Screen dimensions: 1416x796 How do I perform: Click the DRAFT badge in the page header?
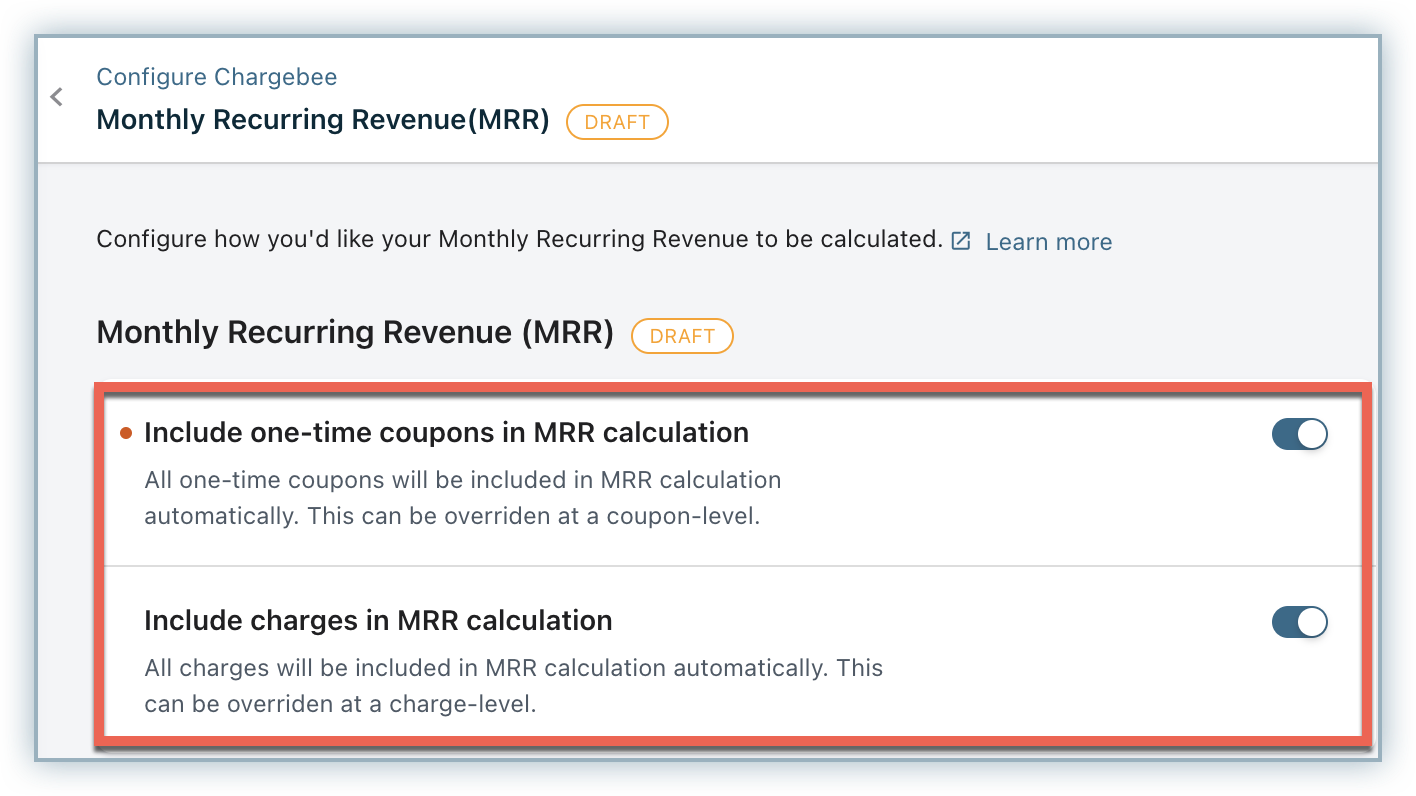point(617,122)
